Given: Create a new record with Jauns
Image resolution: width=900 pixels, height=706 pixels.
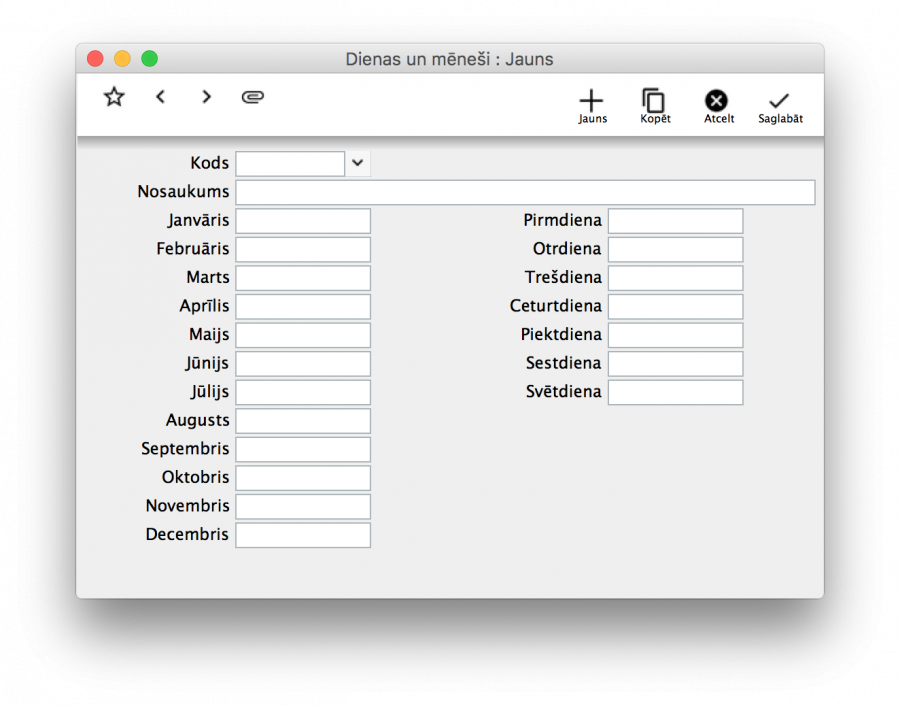Looking at the screenshot, I should pos(592,105).
